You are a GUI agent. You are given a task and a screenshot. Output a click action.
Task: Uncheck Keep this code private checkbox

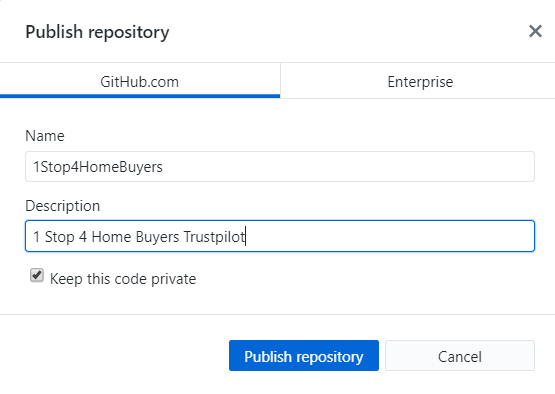pos(37,275)
